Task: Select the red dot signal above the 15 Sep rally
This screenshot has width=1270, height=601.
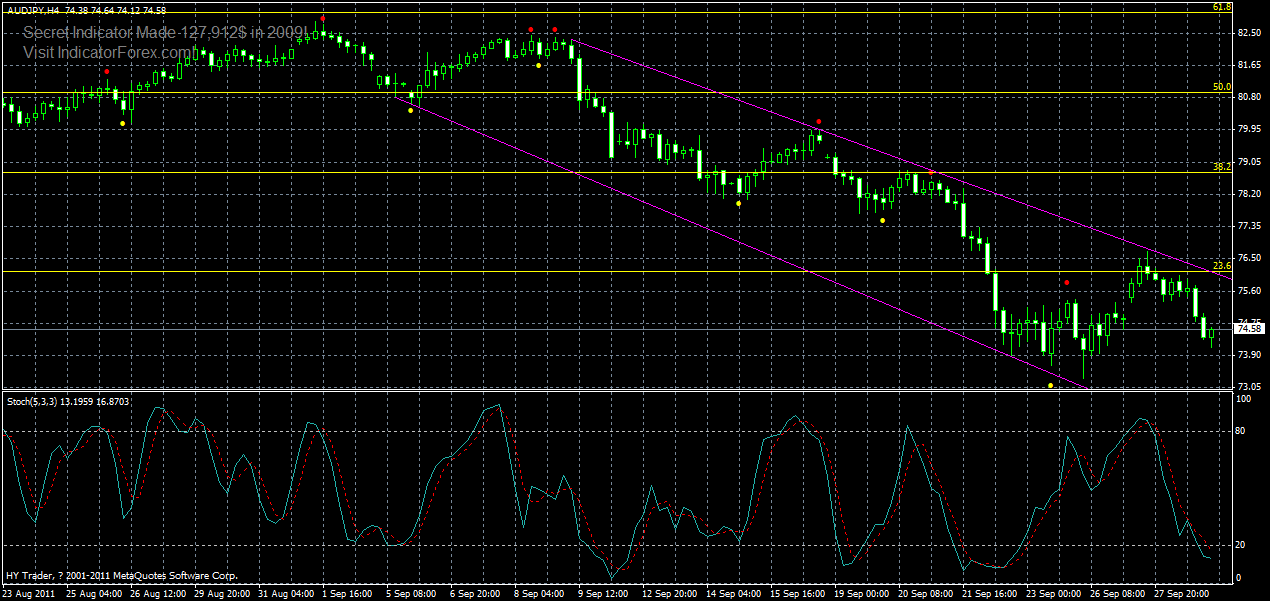Action: click(x=818, y=121)
